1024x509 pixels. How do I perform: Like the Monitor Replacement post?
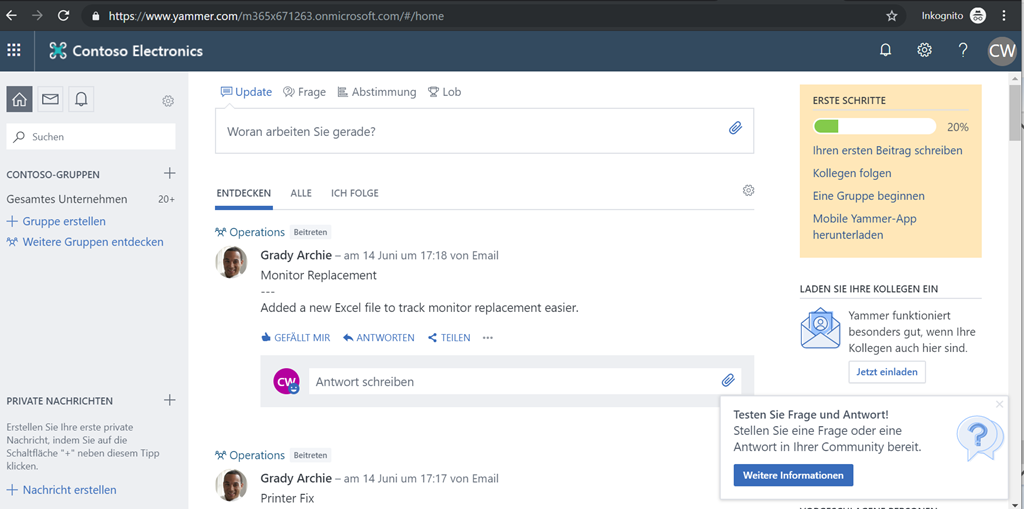click(x=295, y=338)
